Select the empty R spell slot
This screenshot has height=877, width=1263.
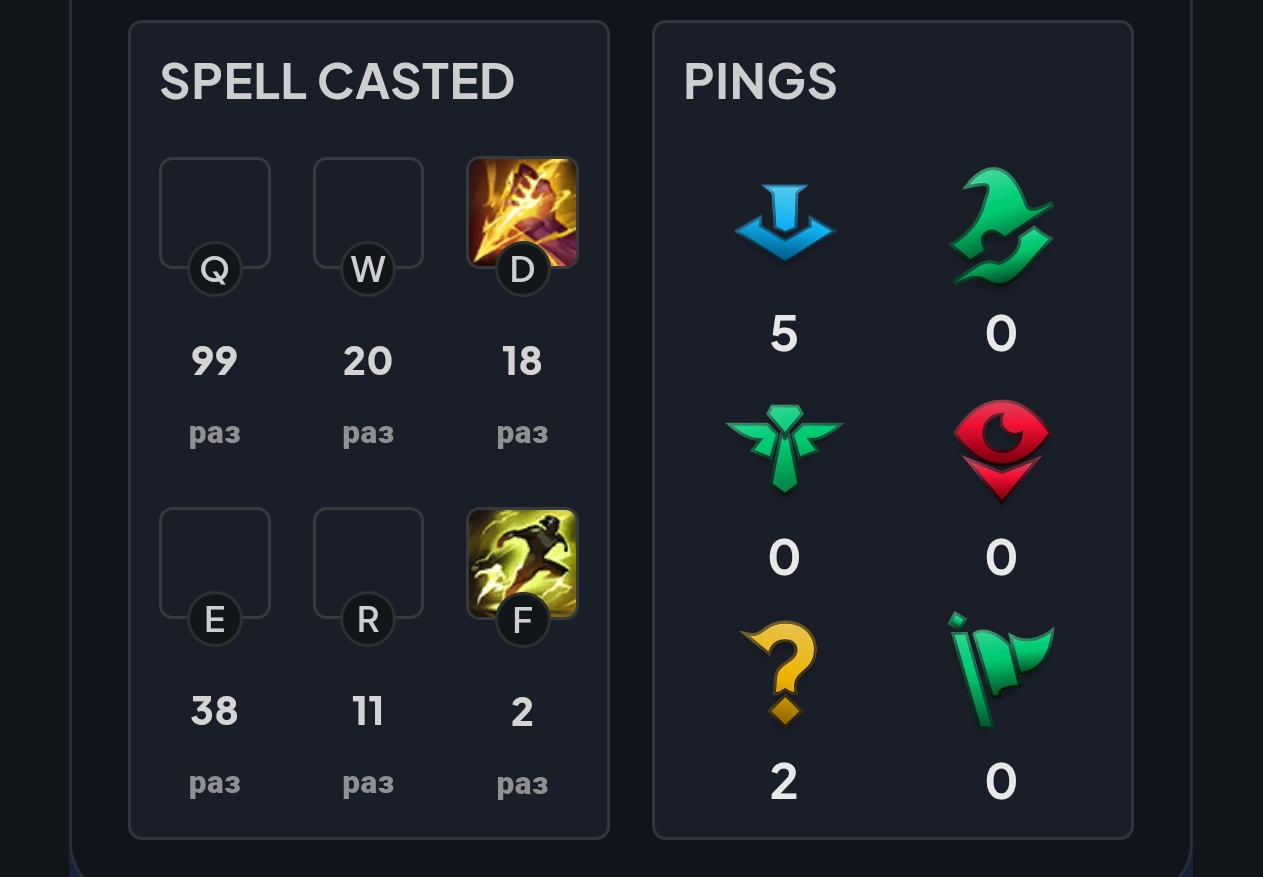(368, 557)
